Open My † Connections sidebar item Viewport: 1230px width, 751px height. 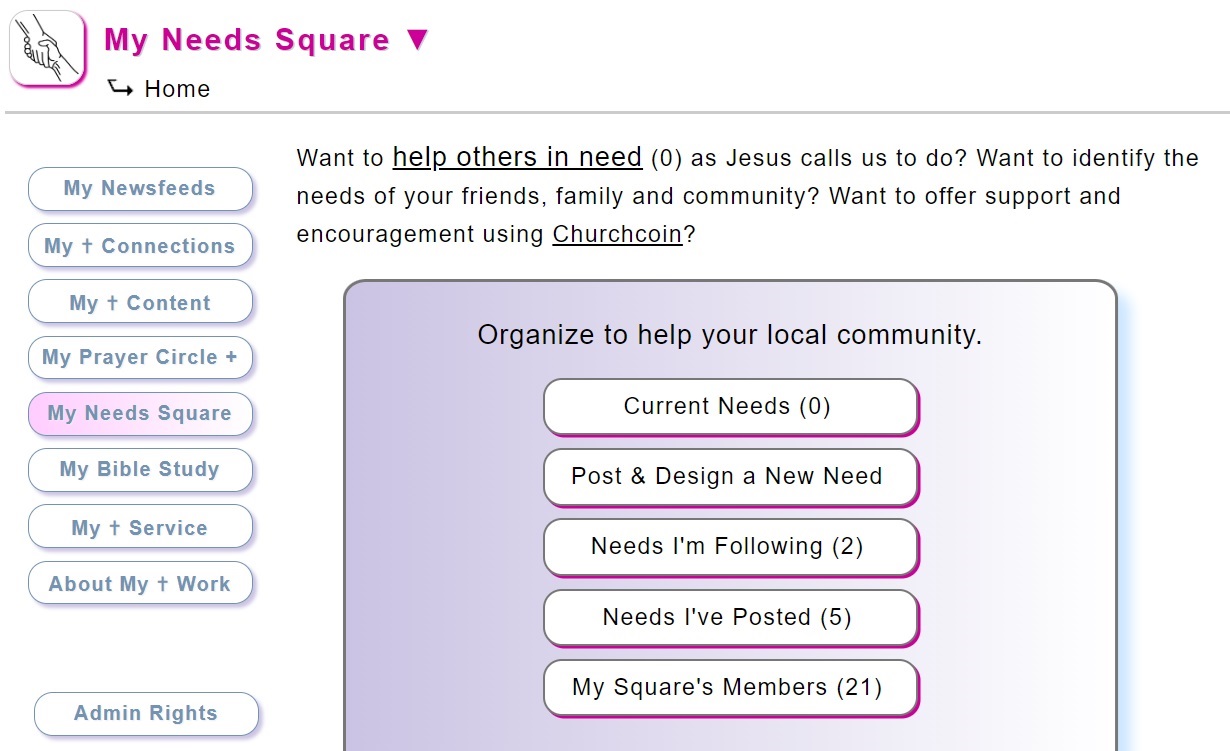[x=140, y=246]
